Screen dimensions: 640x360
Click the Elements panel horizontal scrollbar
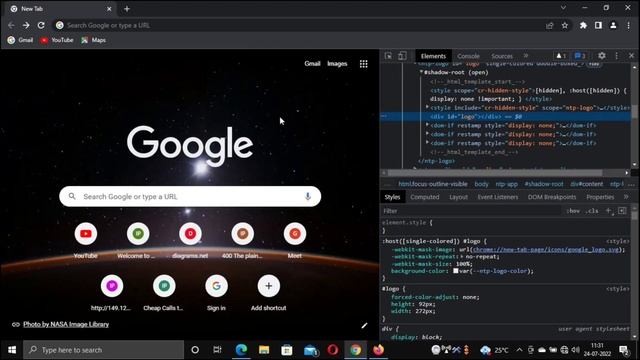(495, 173)
